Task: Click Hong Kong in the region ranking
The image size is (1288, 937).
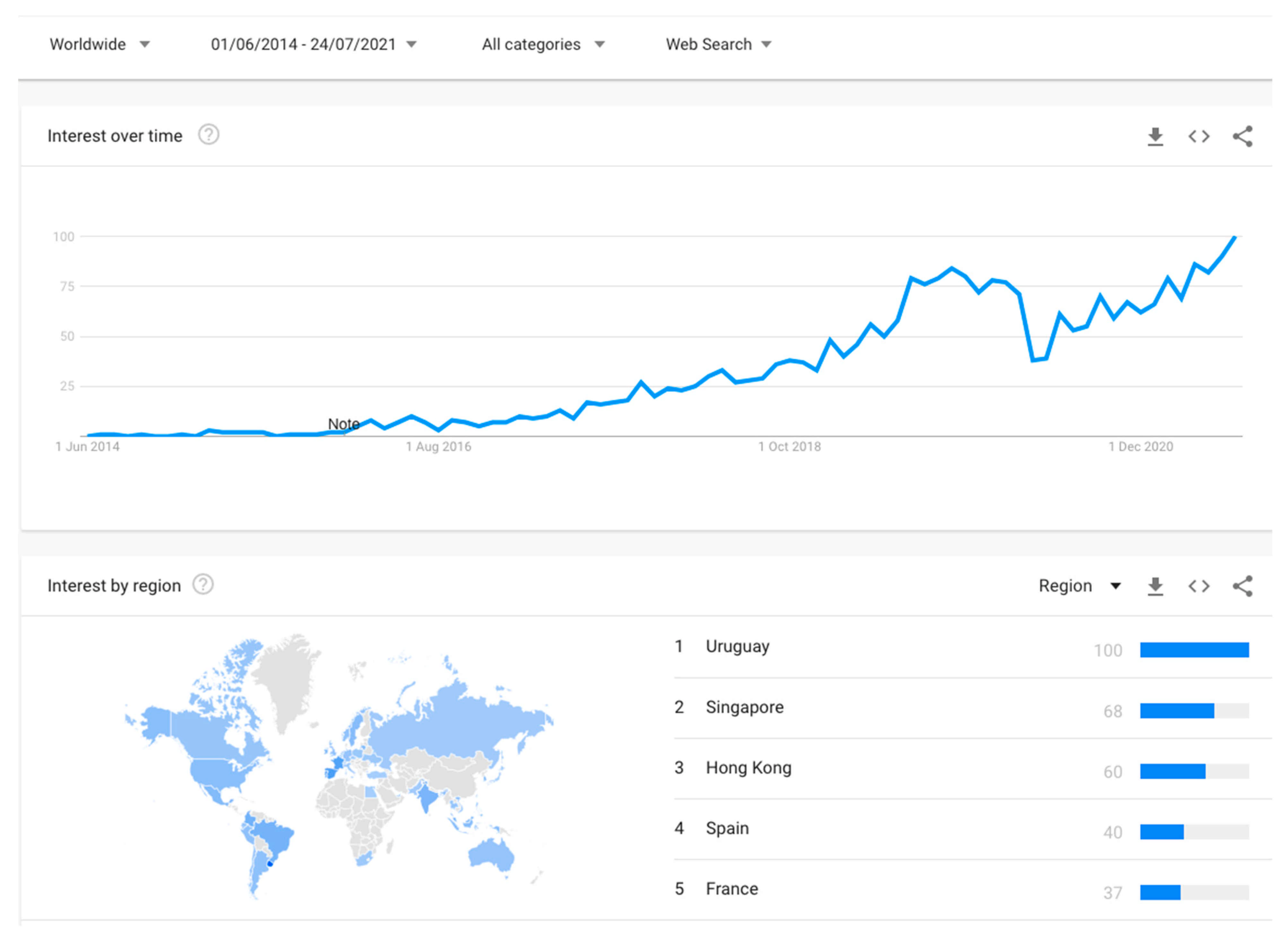Action: (748, 768)
